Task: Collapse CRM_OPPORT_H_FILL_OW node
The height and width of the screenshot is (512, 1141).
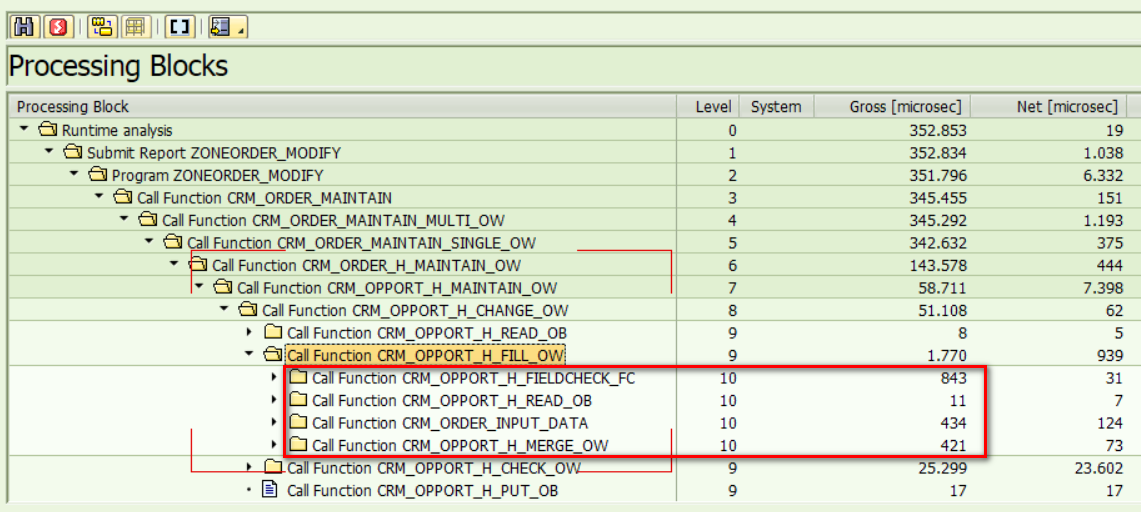Action: click(249, 355)
